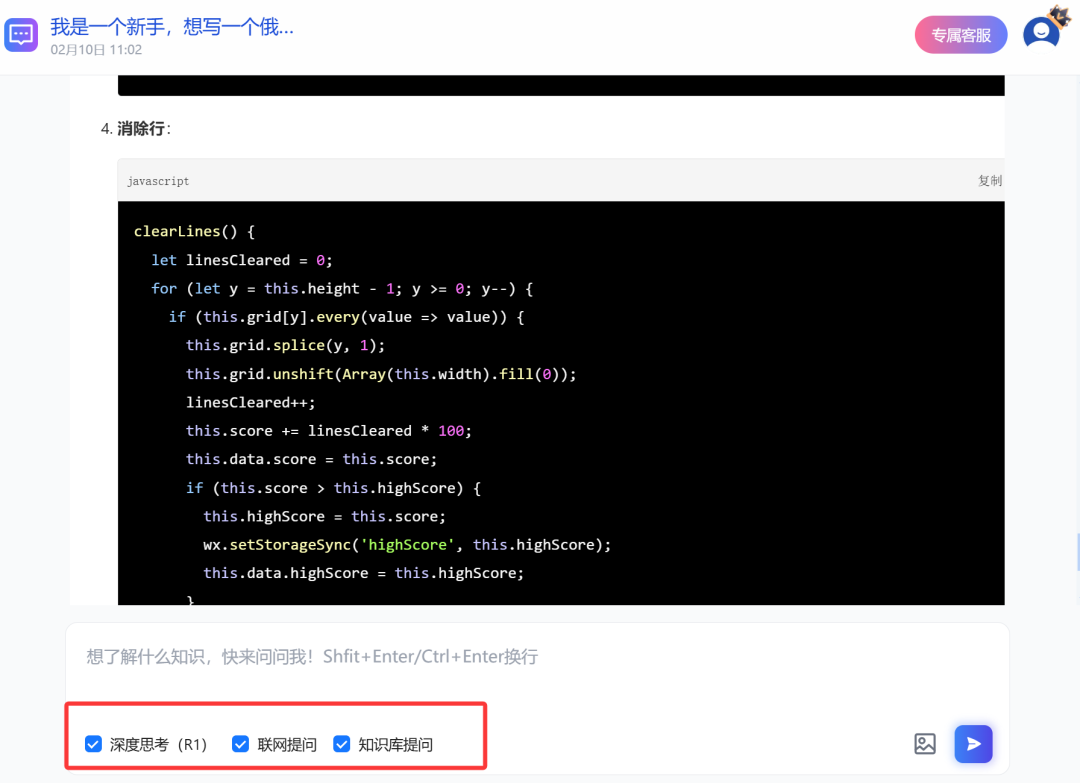Image resolution: width=1080 pixels, height=783 pixels.
Task: Open the user avatar profile
Action: pos(1040,34)
